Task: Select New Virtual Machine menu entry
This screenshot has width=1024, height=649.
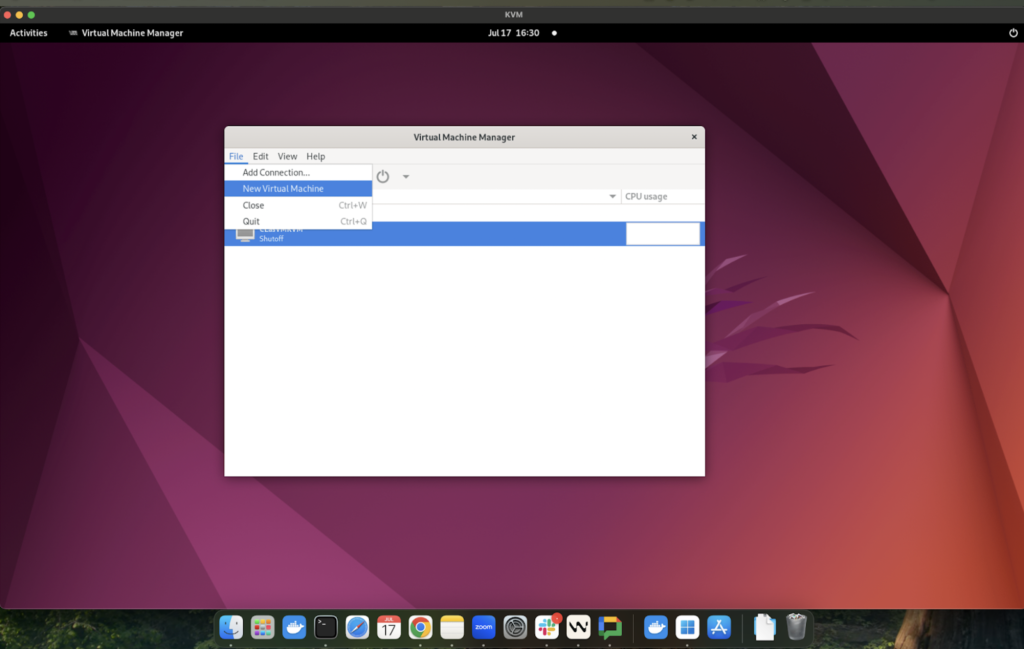Action: click(x=298, y=189)
